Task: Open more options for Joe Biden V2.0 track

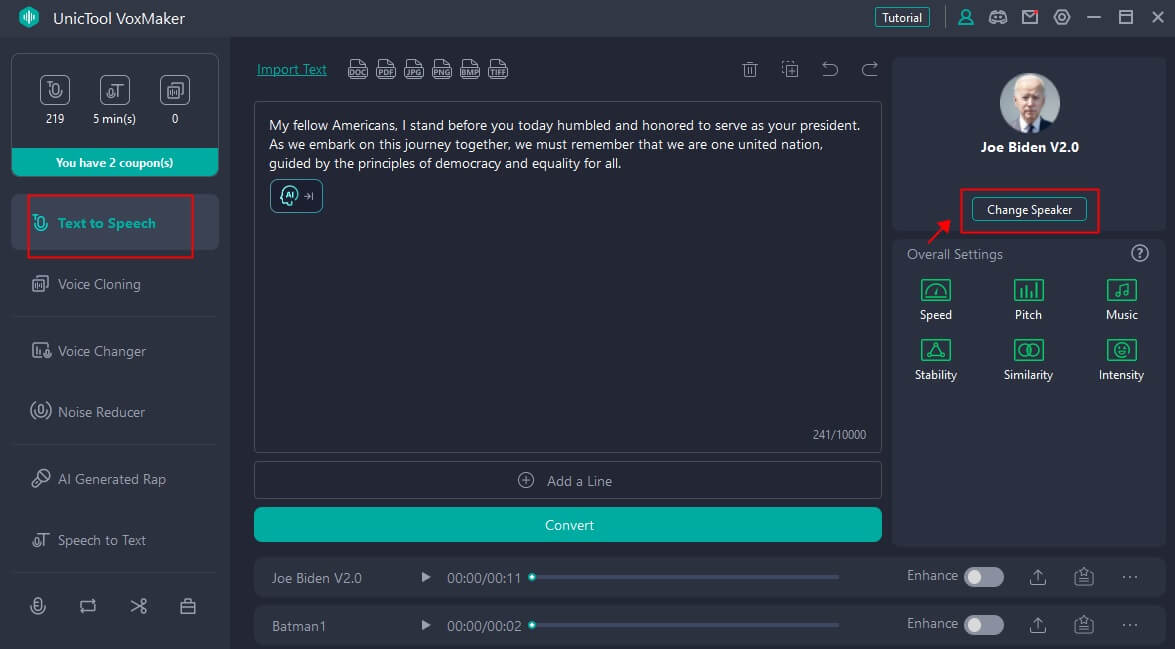Action: 1130,577
